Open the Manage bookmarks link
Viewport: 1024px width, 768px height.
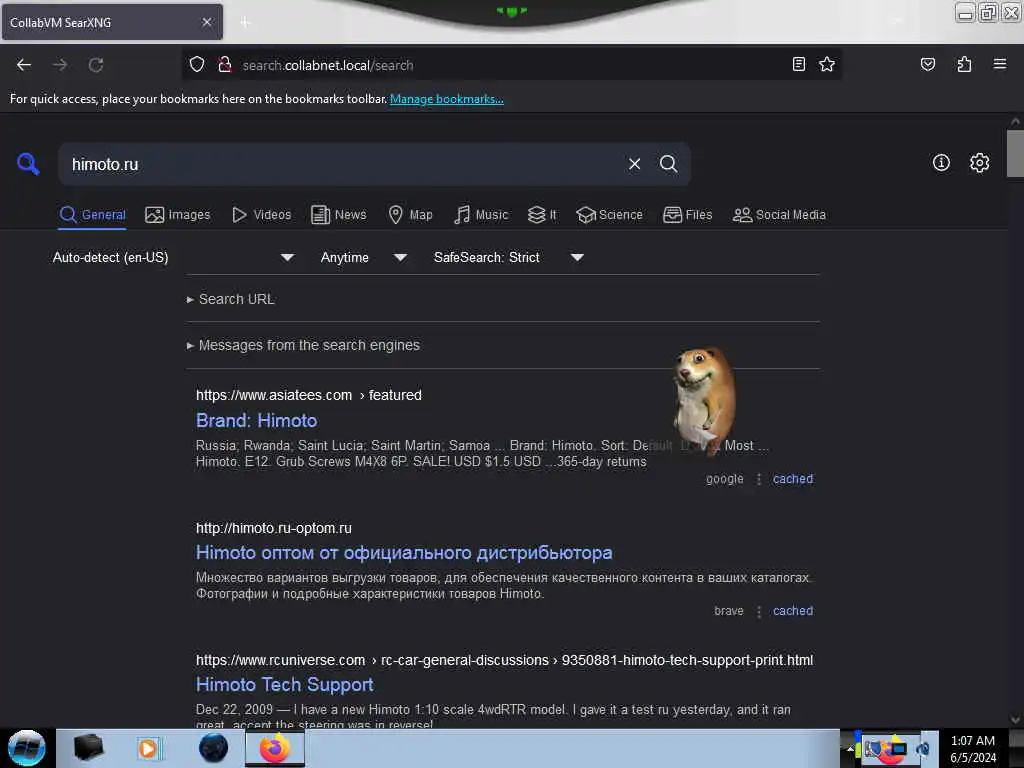click(x=447, y=99)
